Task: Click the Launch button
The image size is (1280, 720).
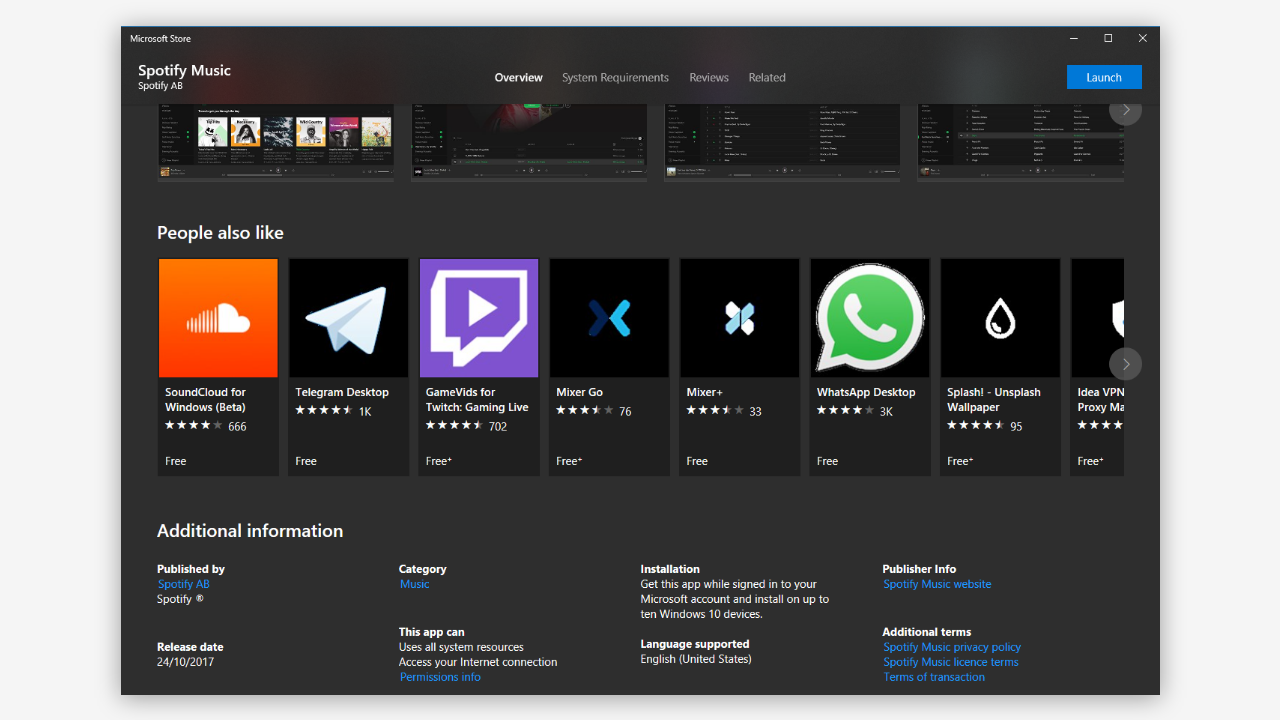Action: pos(1104,77)
